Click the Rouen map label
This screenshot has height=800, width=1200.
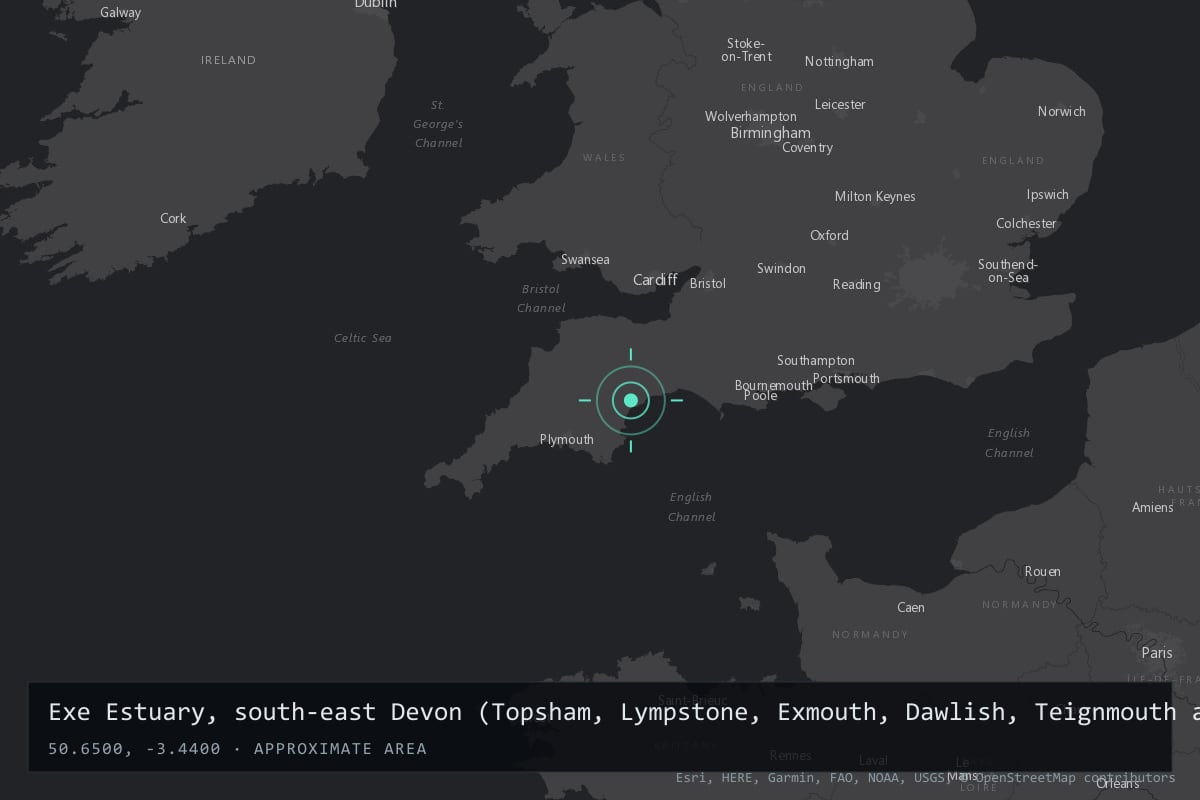(1042, 572)
